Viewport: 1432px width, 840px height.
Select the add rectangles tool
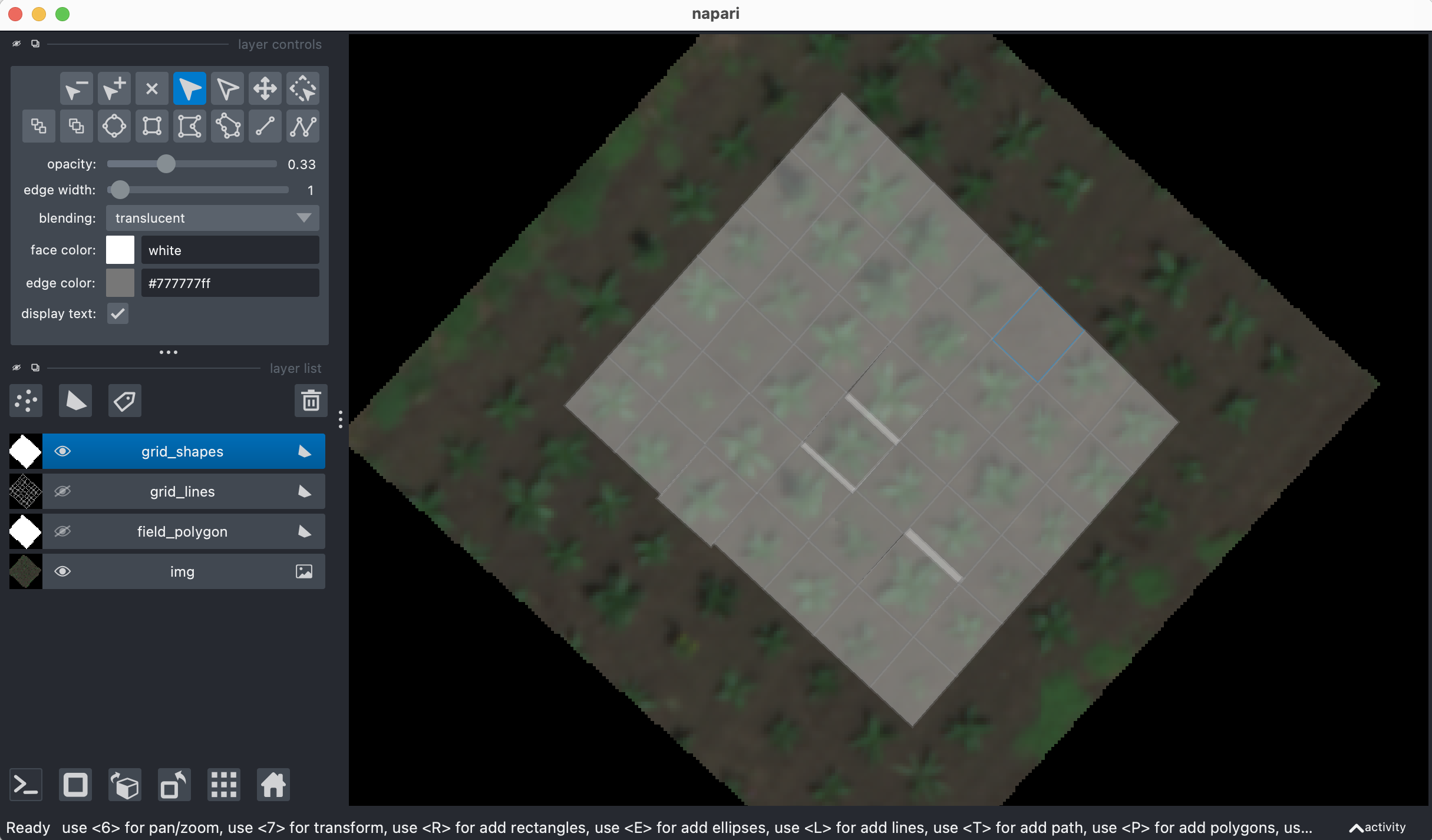pyautogui.click(x=151, y=126)
